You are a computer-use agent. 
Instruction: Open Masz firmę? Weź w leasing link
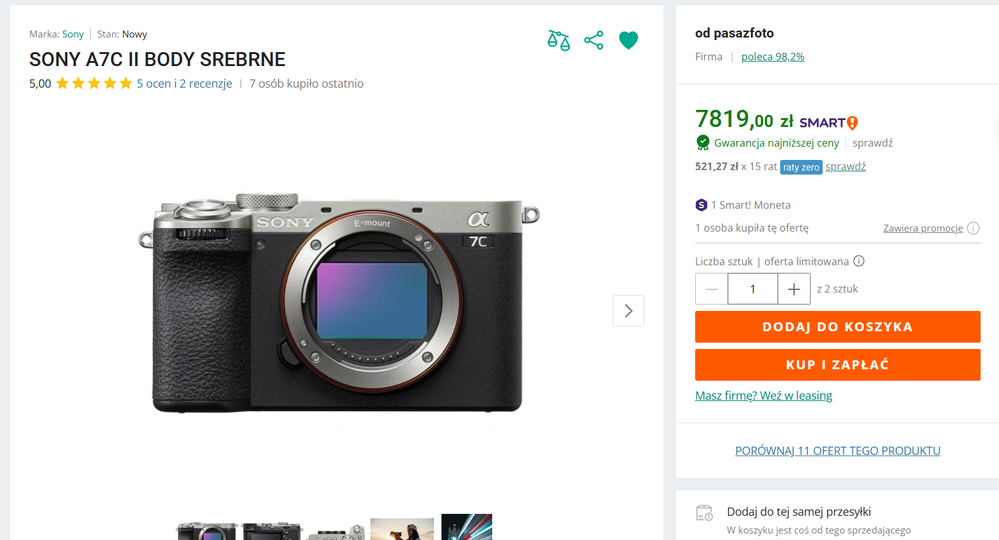click(x=763, y=396)
